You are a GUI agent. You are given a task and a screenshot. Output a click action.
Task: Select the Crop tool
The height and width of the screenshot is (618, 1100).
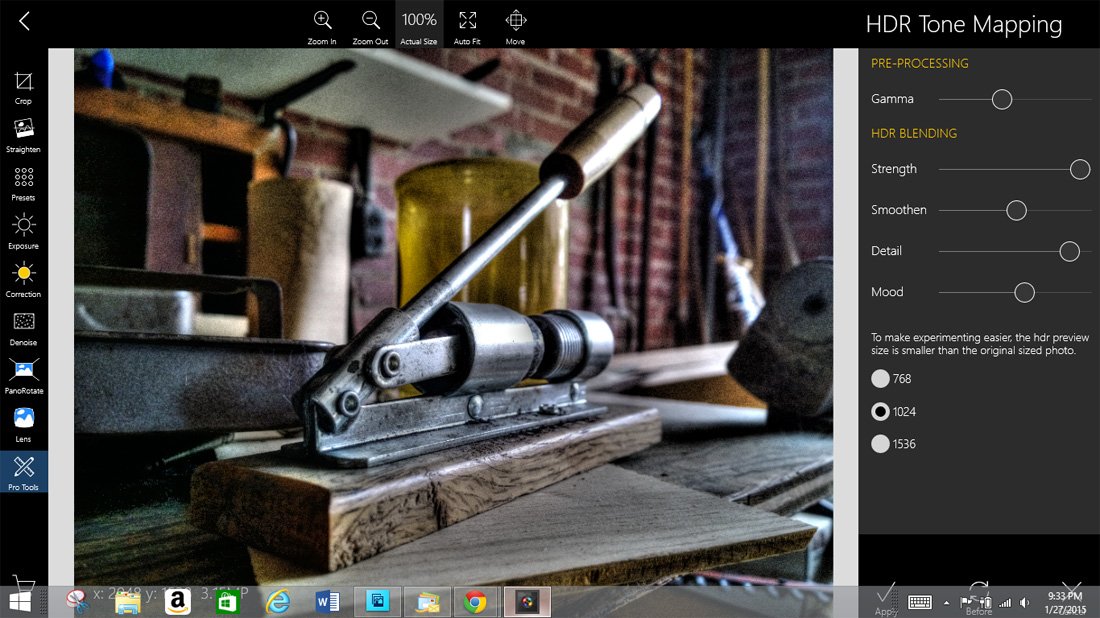[23, 88]
